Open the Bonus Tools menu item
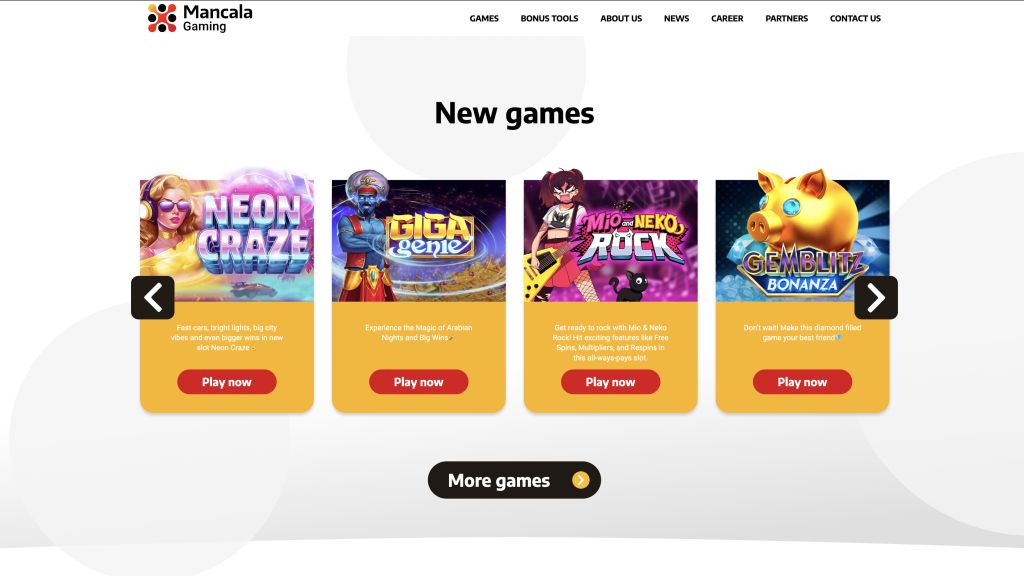 pyautogui.click(x=549, y=18)
